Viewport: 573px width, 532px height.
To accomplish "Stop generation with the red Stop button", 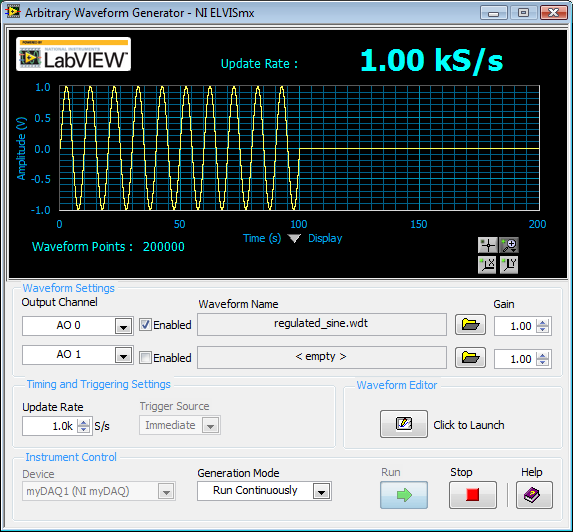I will [473, 495].
